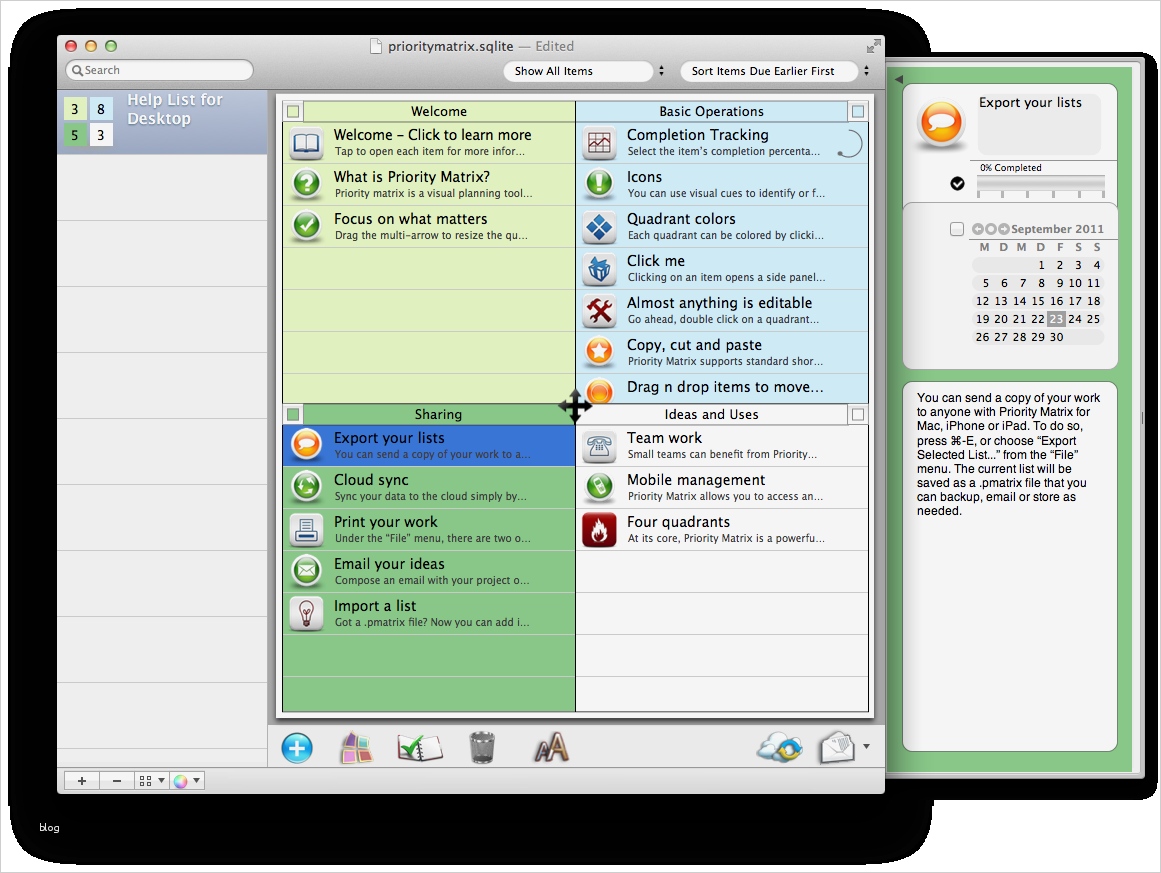The width and height of the screenshot is (1161, 873).
Task: Click the quadrant resize multi-arrow handle
Action: 575,405
